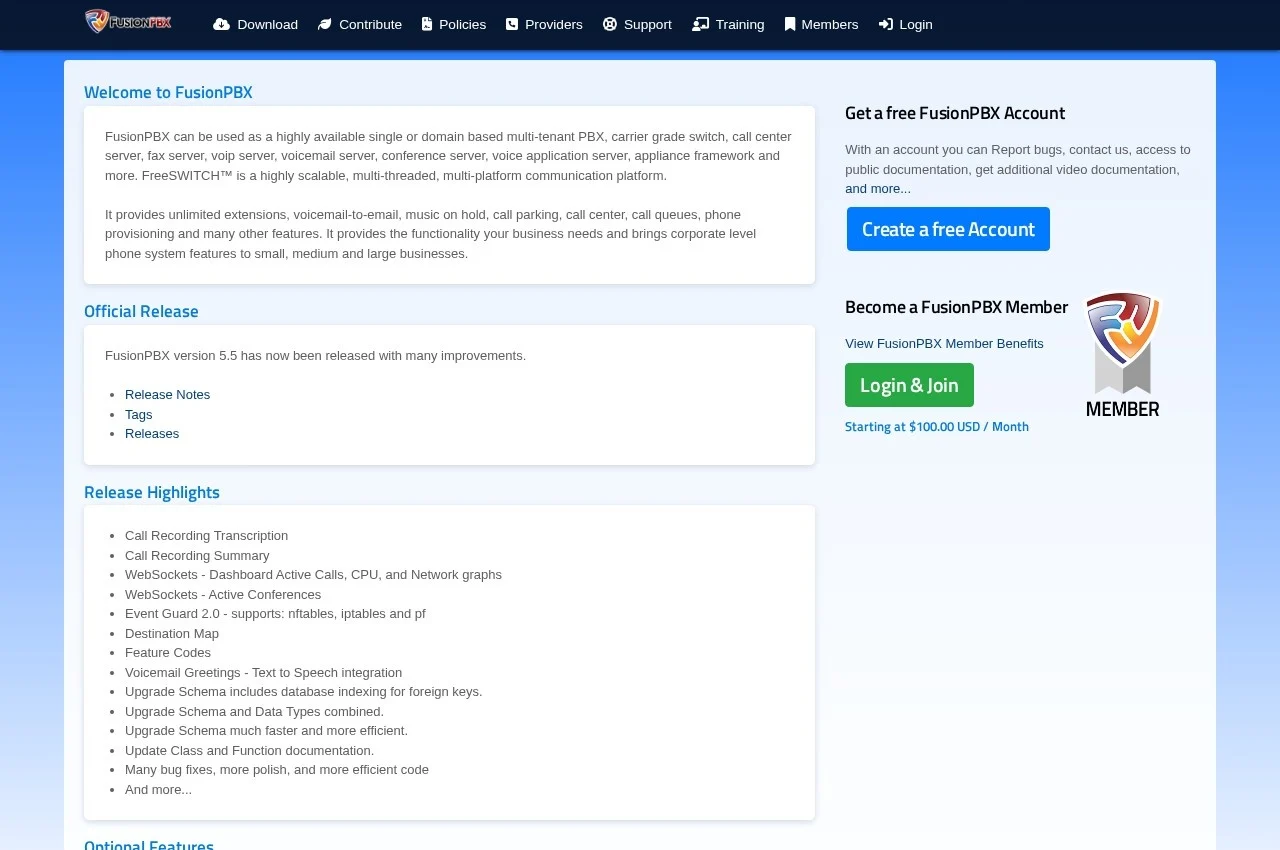1280x850 pixels.
Task: Click 'Update Class and Function documentation' item
Action: click(x=249, y=751)
